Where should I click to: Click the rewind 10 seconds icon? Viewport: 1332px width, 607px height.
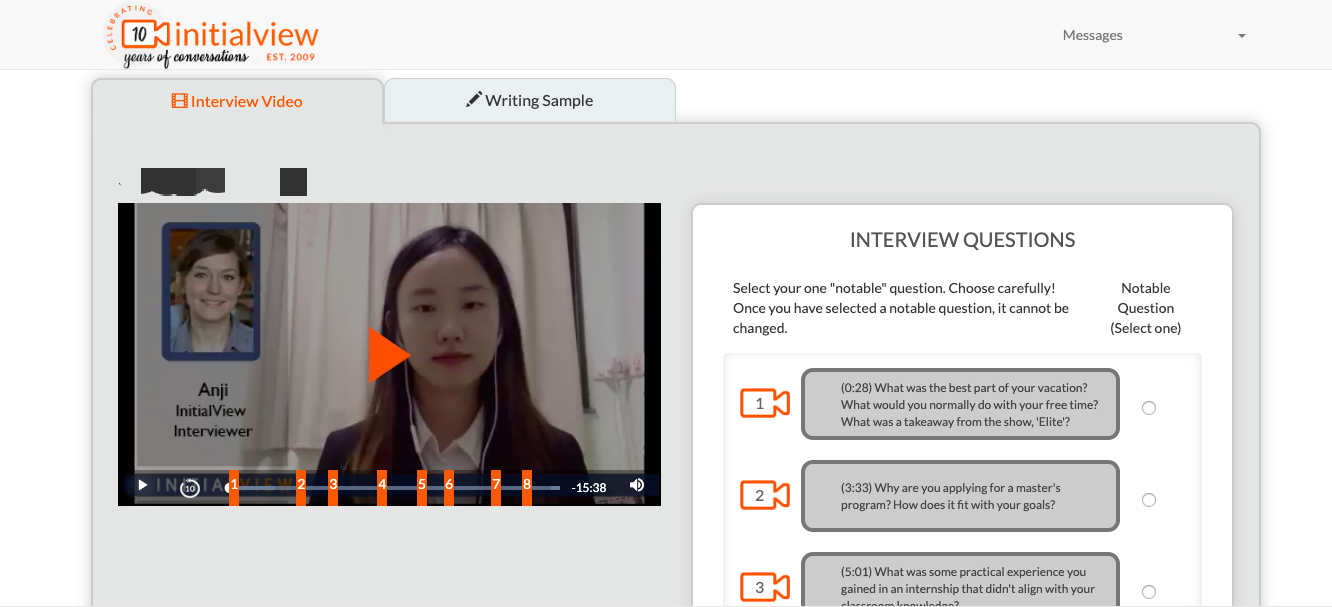(188, 486)
